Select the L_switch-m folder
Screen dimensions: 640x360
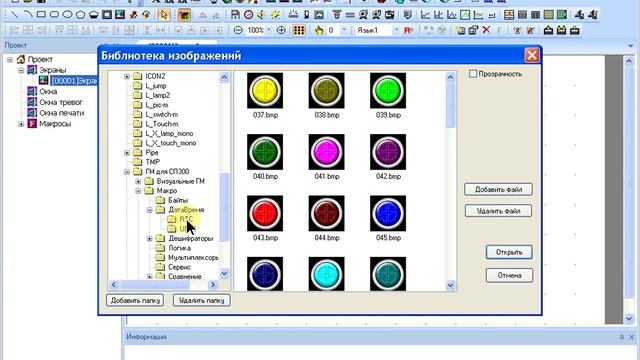pyautogui.click(x=162, y=115)
